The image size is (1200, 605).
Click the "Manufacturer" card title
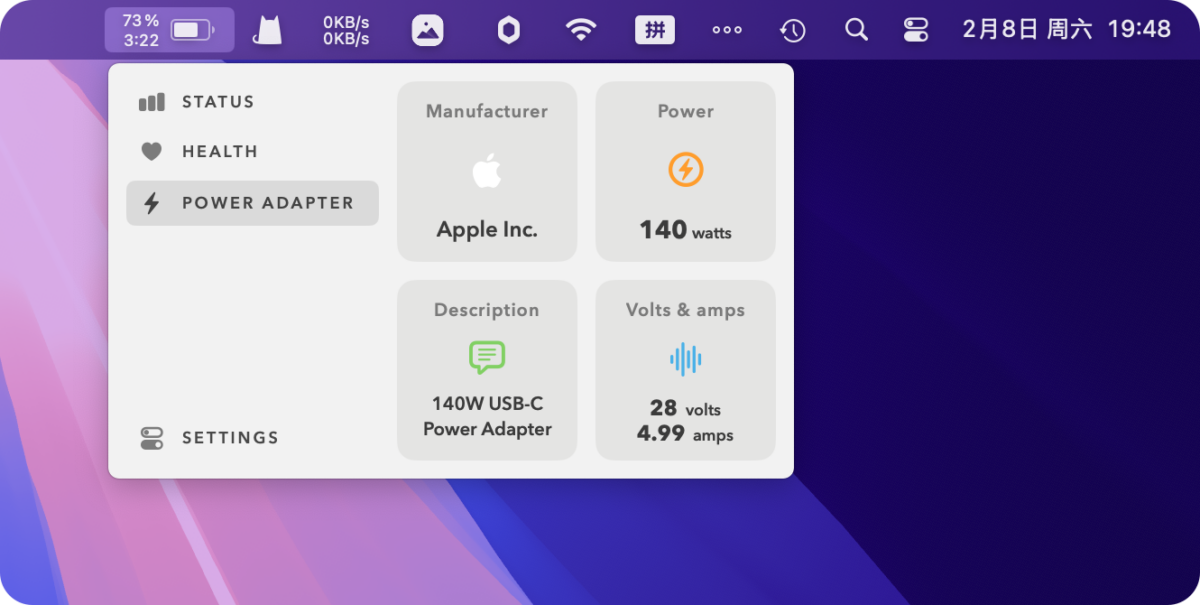tap(487, 111)
